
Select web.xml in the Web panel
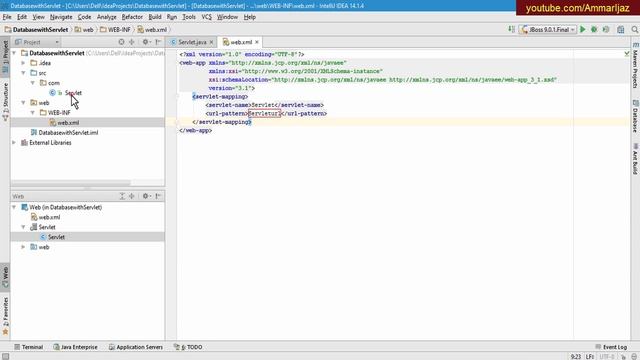click(49, 217)
